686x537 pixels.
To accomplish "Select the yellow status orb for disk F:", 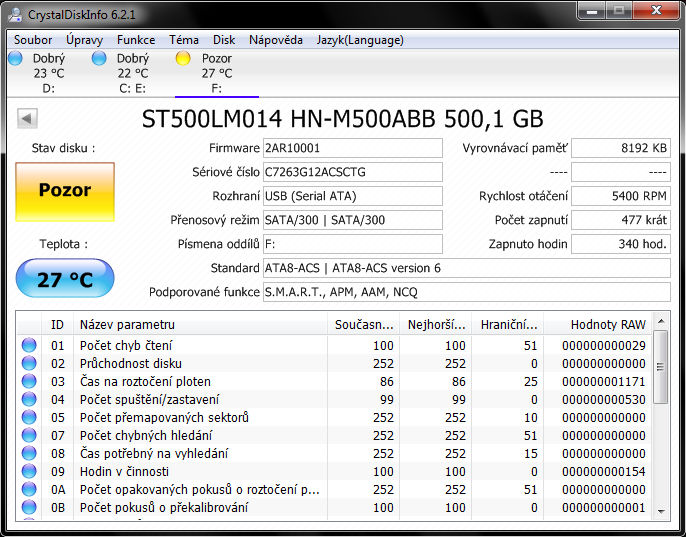I will [x=183, y=58].
